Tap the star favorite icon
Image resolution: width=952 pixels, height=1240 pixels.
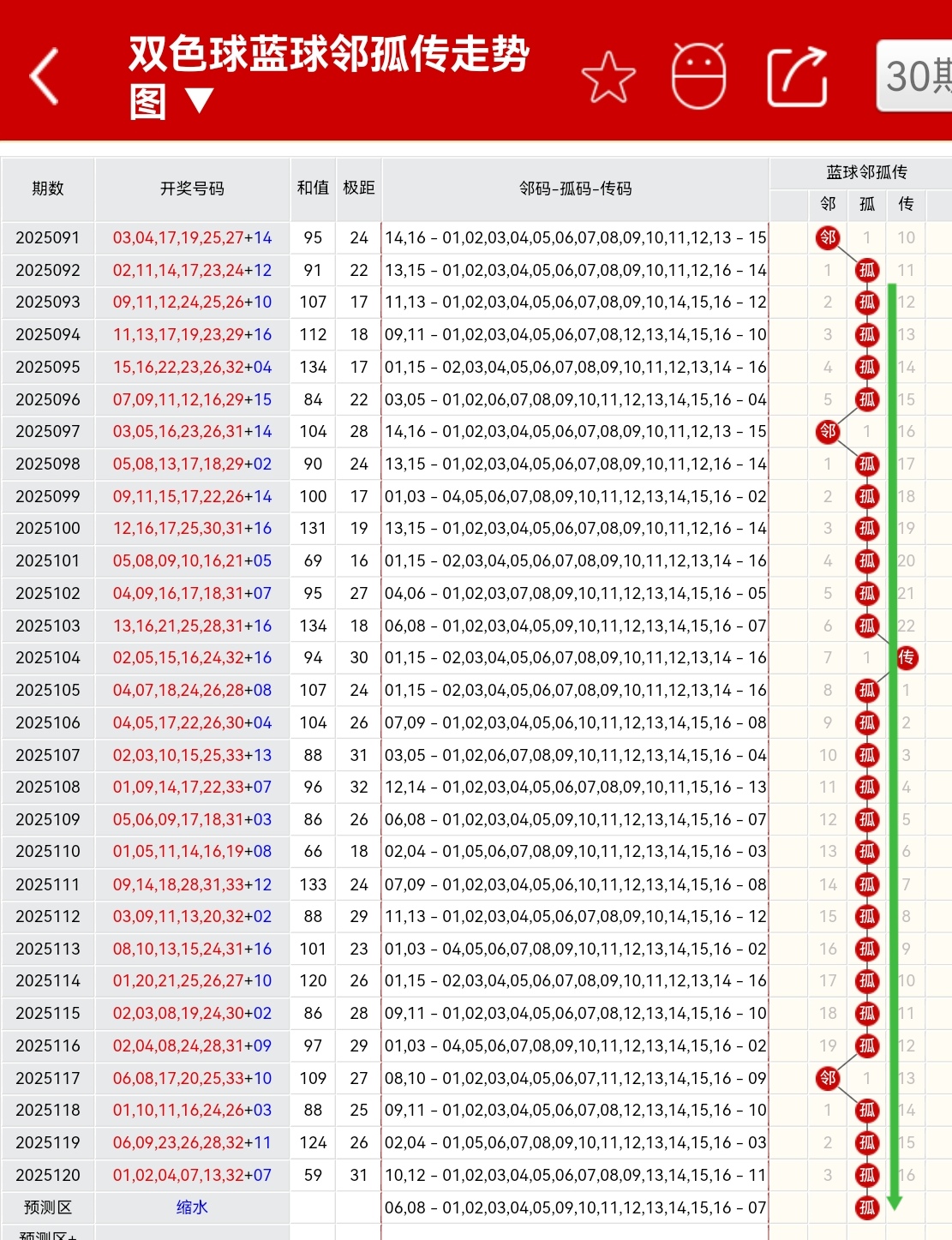pyautogui.click(x=608, y=75)
